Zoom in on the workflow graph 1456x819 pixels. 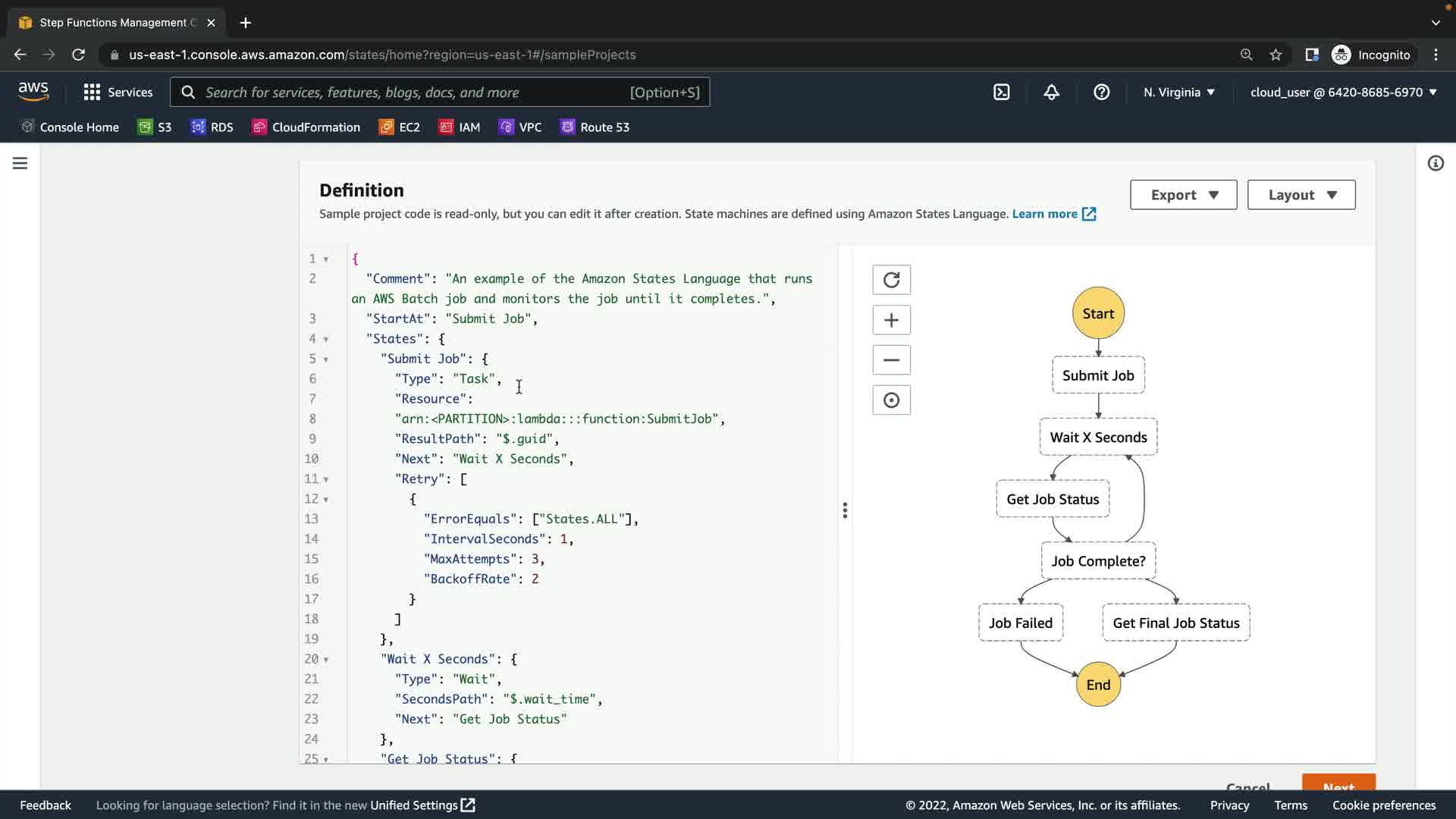(891, 320)
